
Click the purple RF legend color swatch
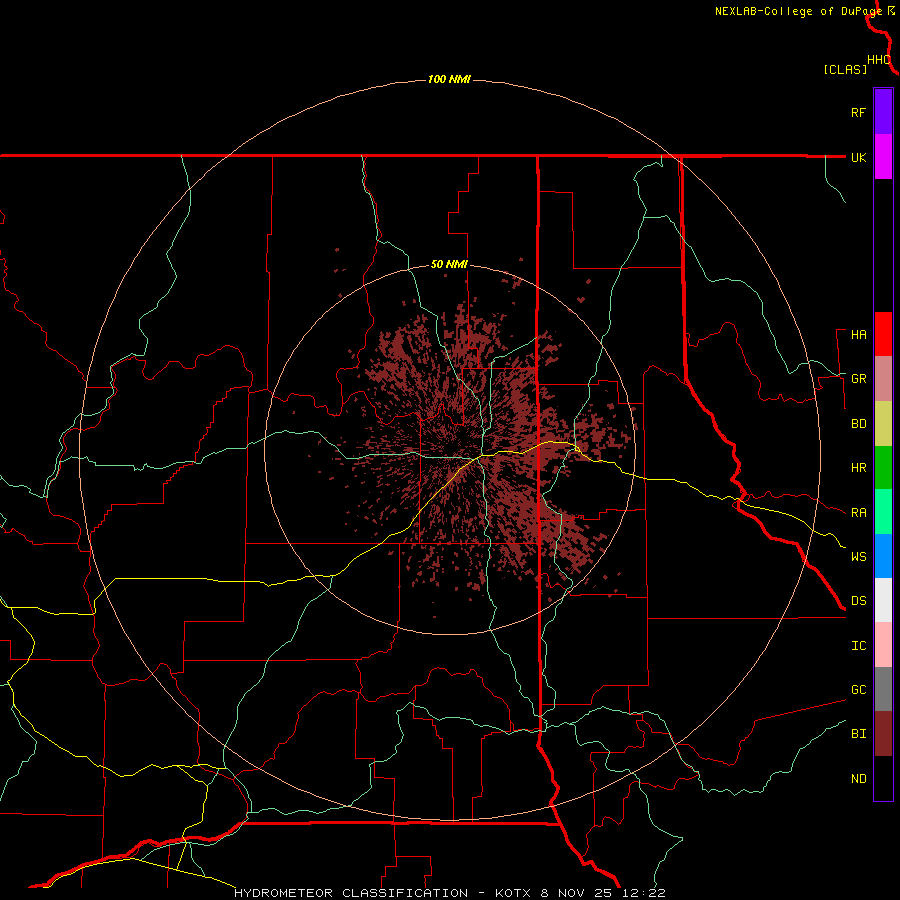pos(883,111)
